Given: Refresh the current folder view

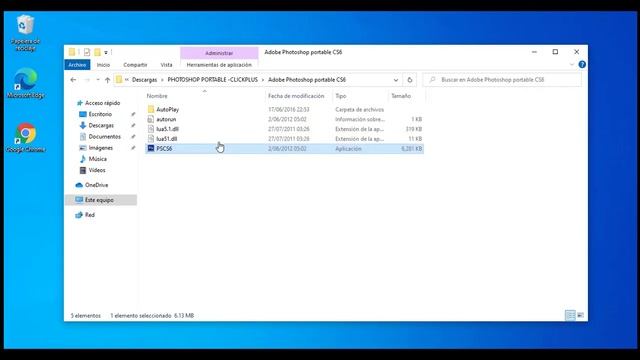Looking at the screenshot, I should pyautogui.click(x=410, y=80).
